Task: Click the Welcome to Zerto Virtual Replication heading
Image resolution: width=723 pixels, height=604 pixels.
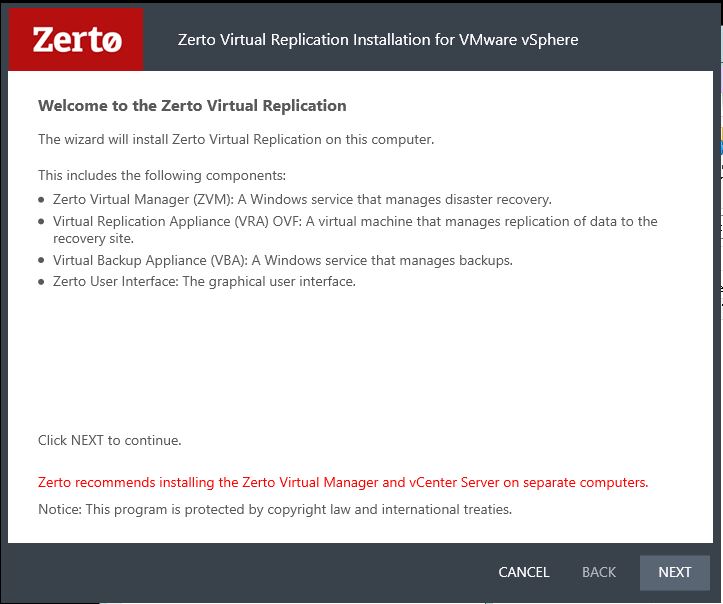Action: pos(192,106)
